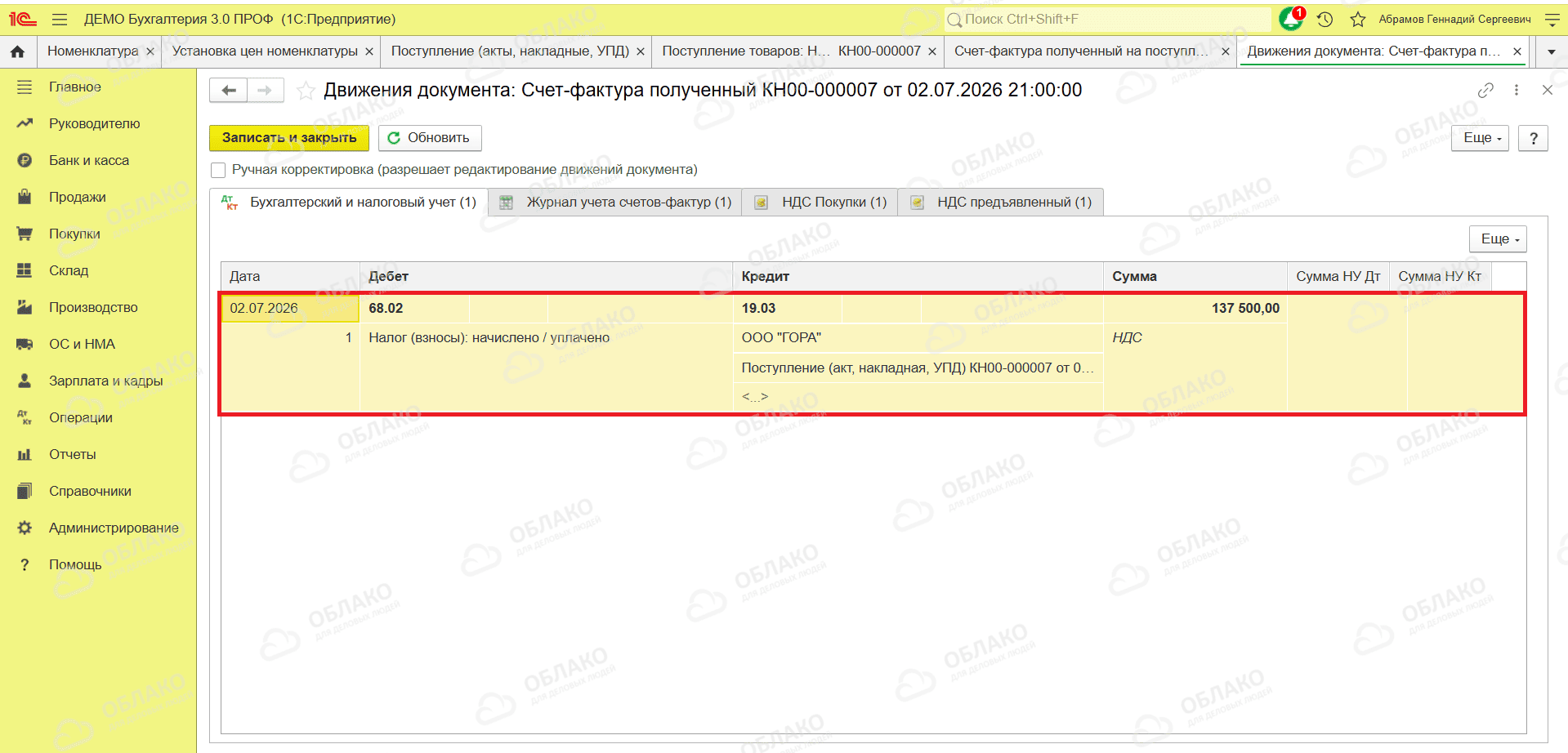1568x753 pixels.
Task: Open service menu lines icon top right
Action: 1552,19
